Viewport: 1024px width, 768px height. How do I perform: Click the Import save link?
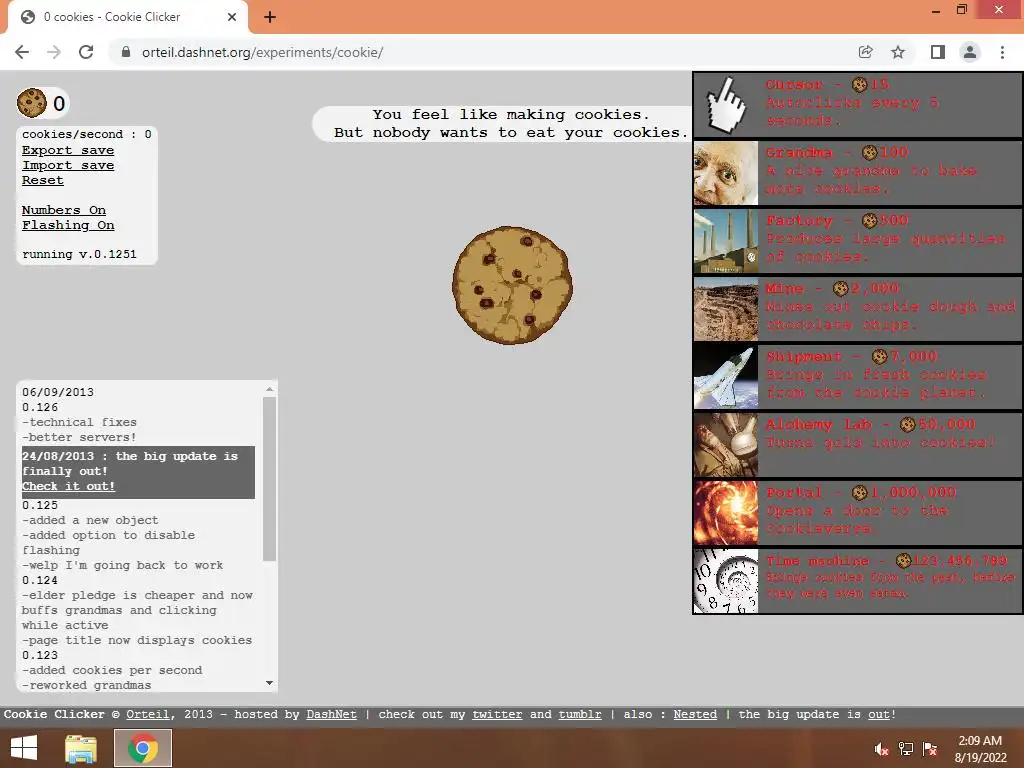68,165
